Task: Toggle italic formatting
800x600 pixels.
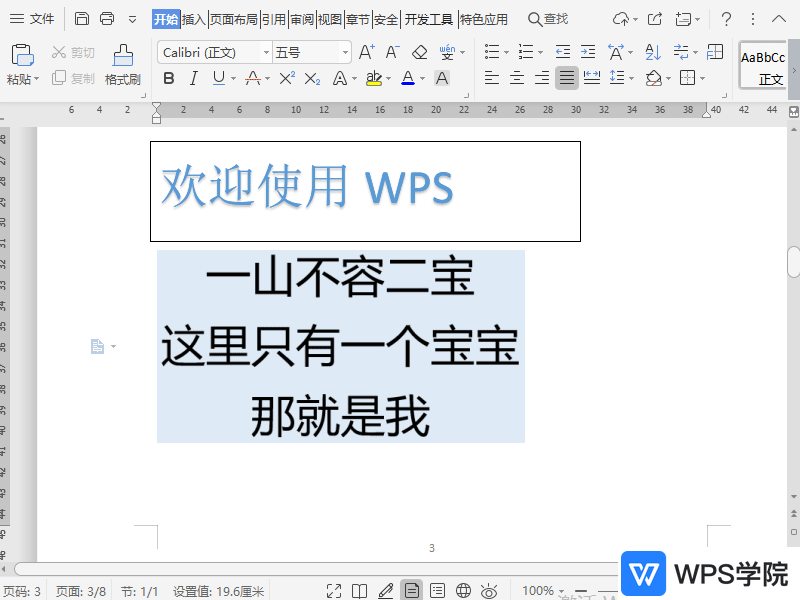Action: click(193, 77)
